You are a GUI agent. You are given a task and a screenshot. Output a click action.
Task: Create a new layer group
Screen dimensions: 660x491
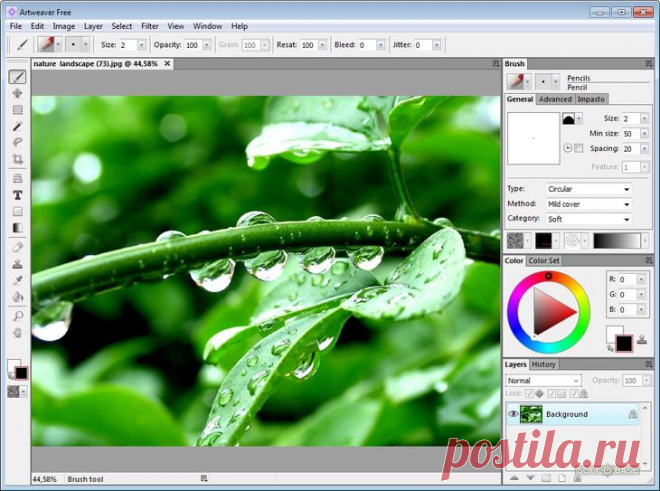[x=546, y=478]
